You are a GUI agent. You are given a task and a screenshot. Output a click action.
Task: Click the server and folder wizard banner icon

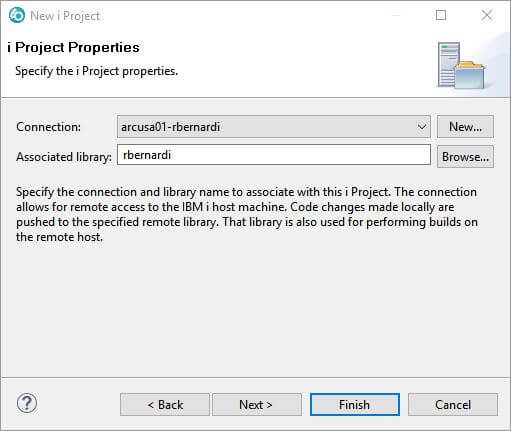coord(461,65)
